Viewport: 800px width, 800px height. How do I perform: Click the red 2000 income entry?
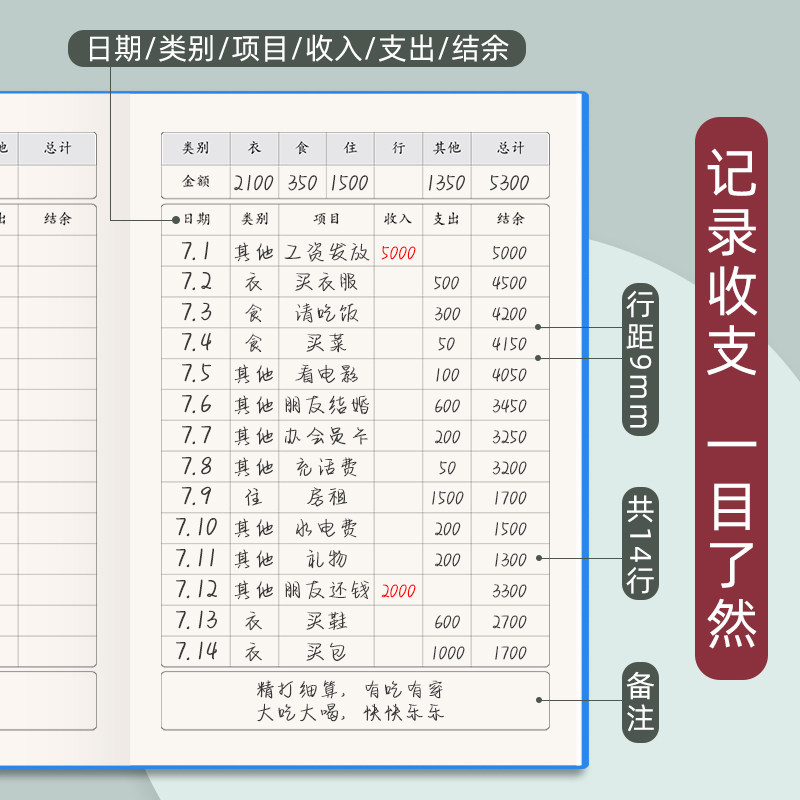[398, 591]
